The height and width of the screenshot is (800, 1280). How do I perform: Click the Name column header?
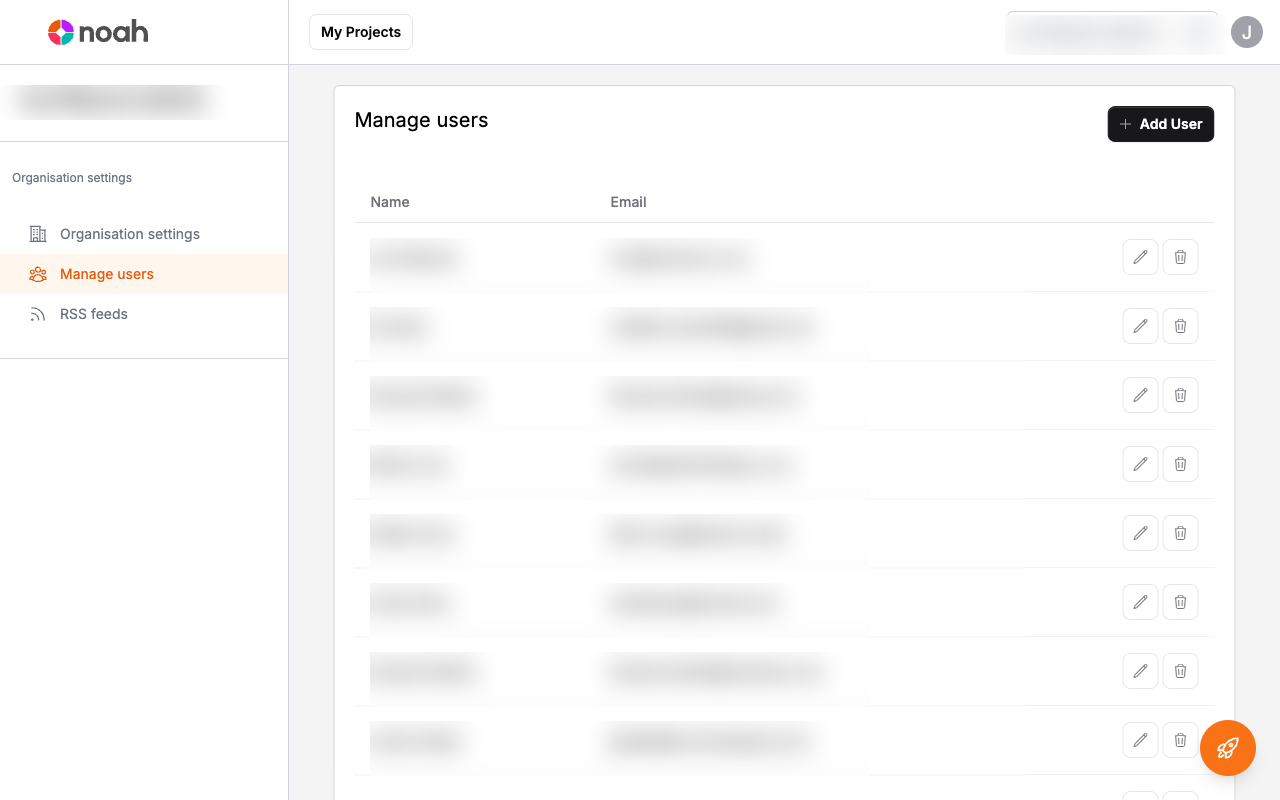pos(390,202)
